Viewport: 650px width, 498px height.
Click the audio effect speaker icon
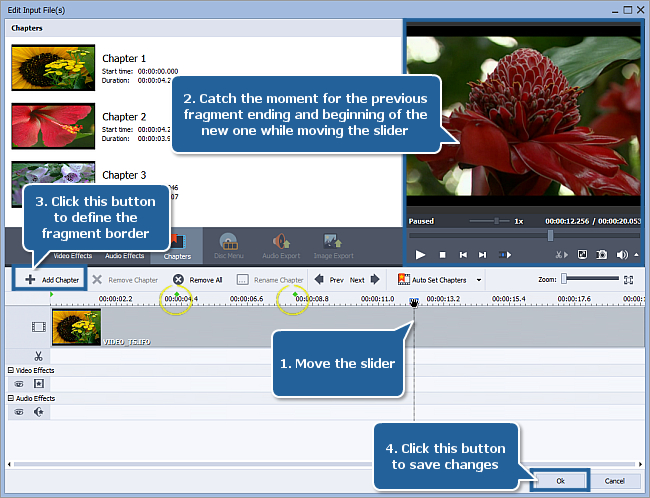[39, 411]
